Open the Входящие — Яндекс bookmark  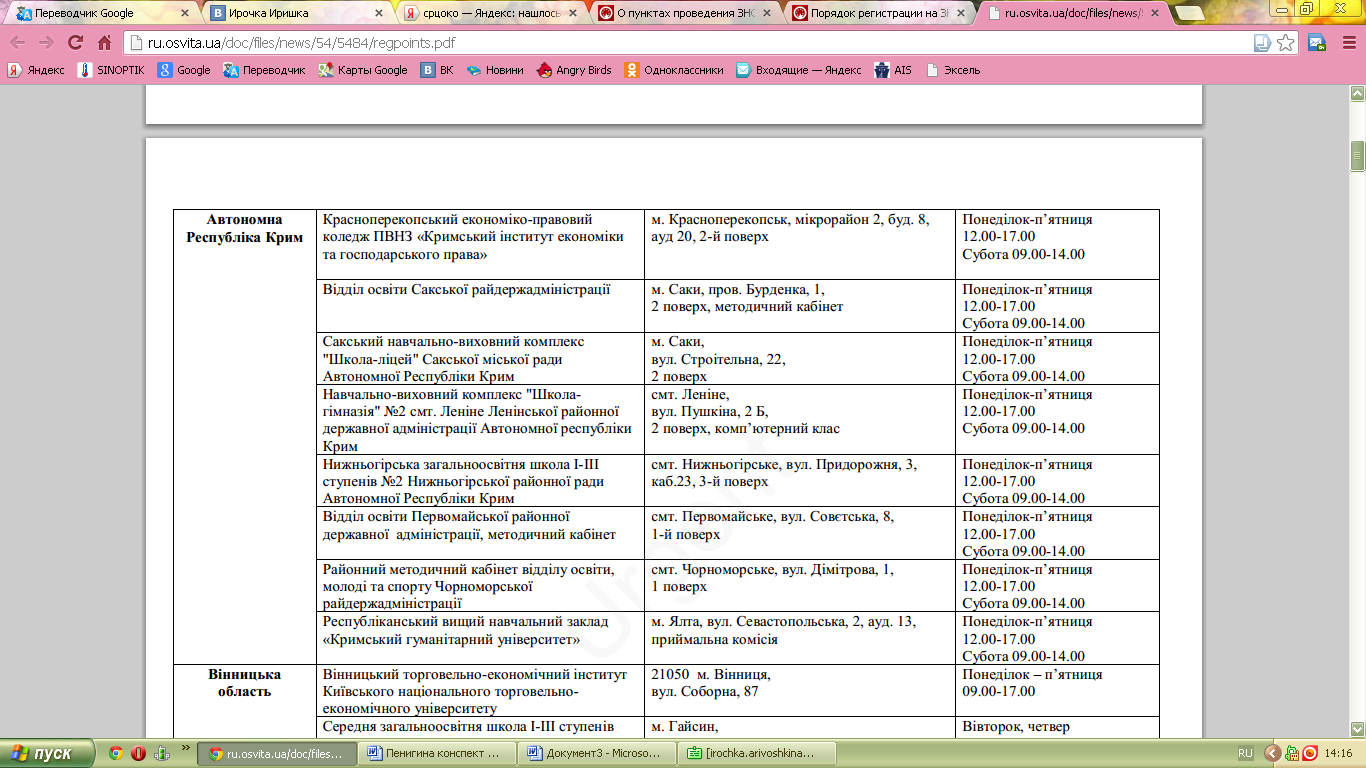pyautogui.click(x=799, y=70)
